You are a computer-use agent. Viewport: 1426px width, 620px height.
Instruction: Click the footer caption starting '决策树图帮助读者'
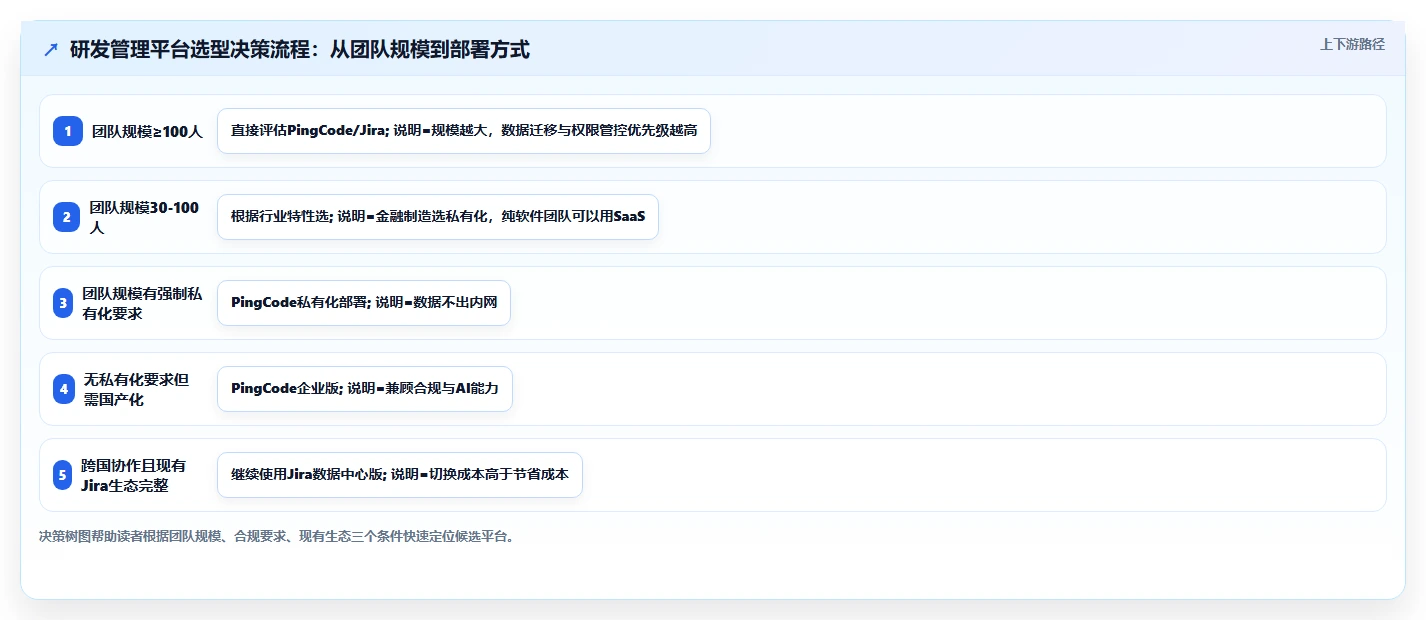(278, 536)
